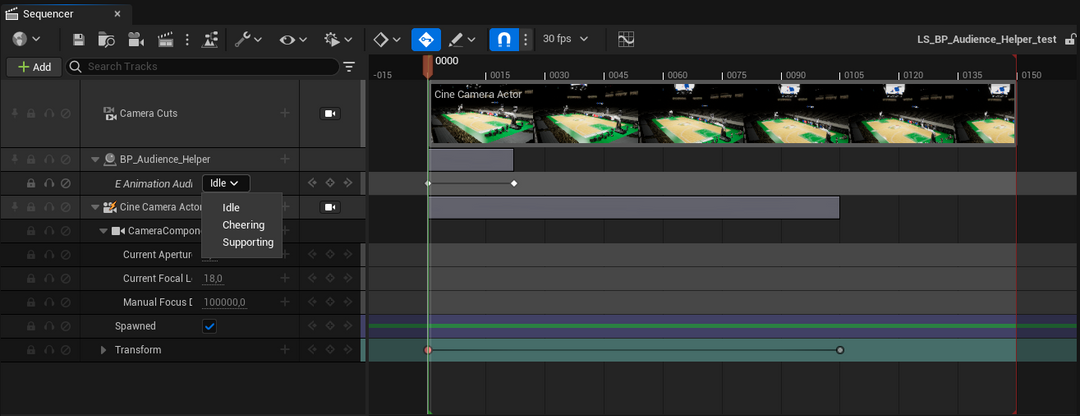Add section to Camera Cuts with plus
The height and width of the screenshot is (416, 1080).
(x=284, y=113)
